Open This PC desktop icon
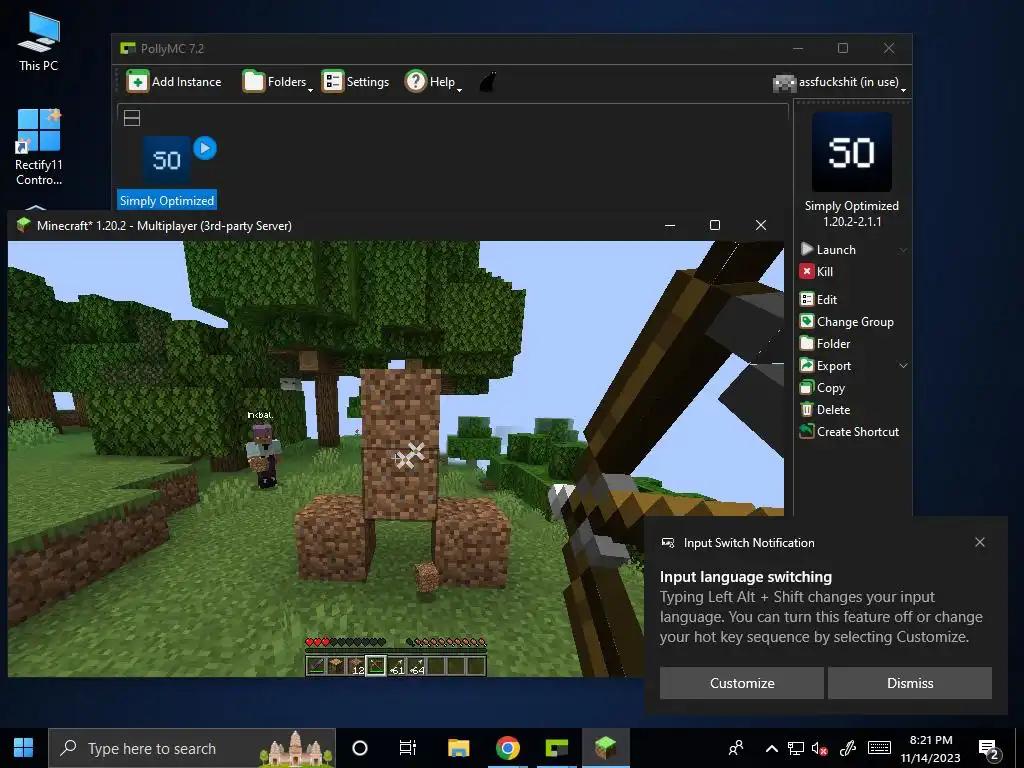Viewport: 1024px width, 768px height. pyautogui.click(x=39, y=40)
